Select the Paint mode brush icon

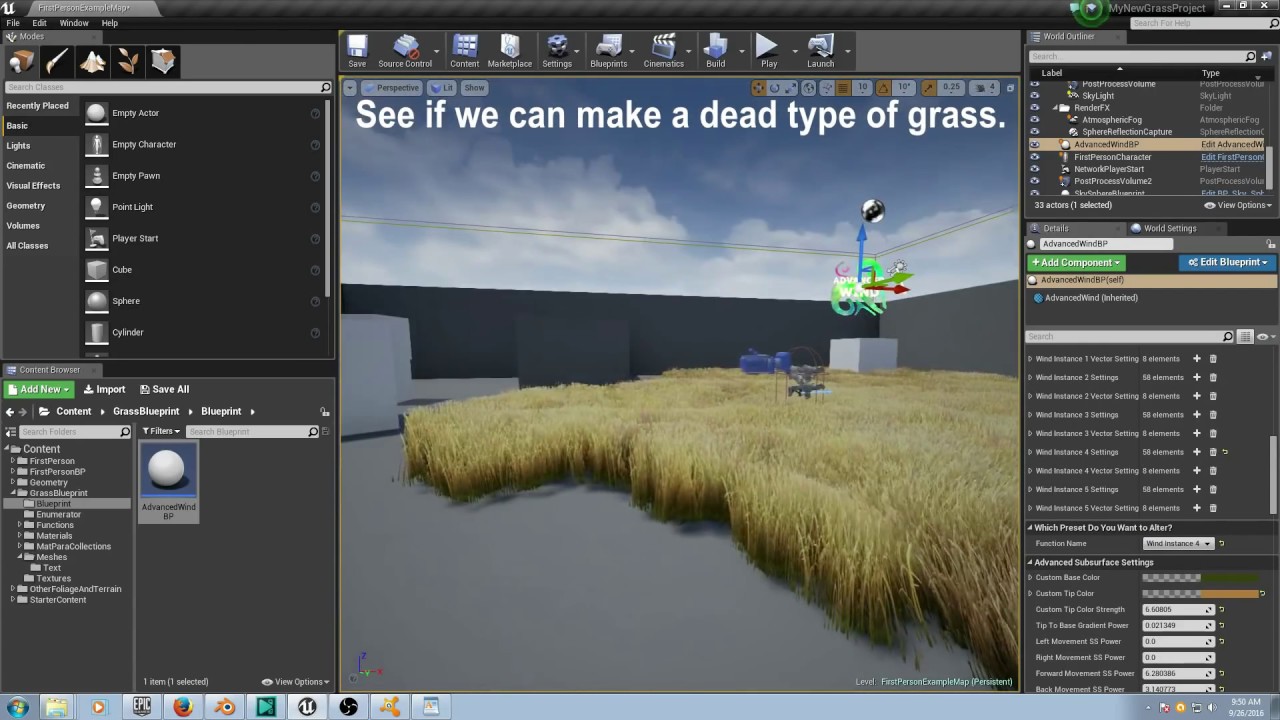[x=57, y=62]
